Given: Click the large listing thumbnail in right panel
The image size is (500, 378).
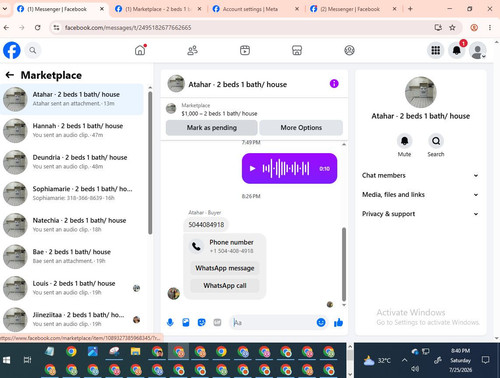Looking at the screenshot, I should [x=420, y=92].
